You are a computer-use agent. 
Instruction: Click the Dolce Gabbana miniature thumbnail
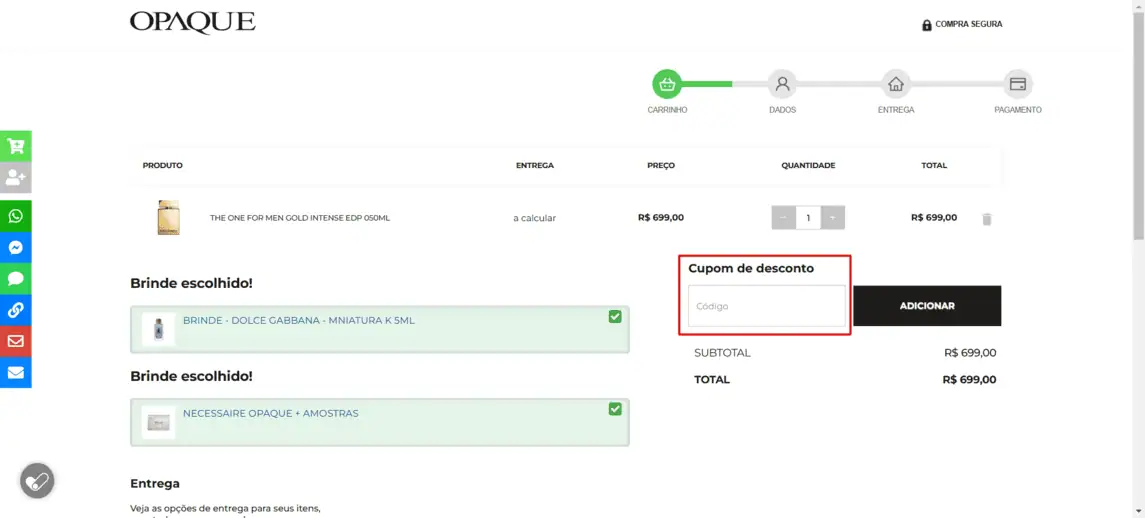[158, 329]
